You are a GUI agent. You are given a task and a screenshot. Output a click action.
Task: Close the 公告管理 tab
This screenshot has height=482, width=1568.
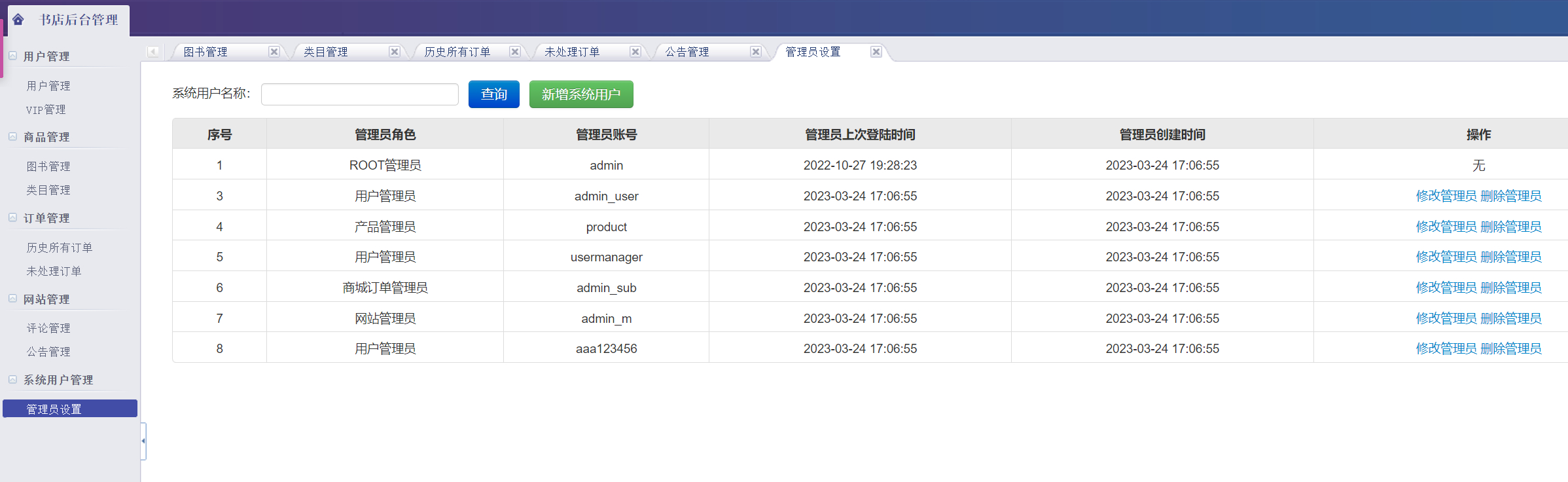click(x=756, y=52)
